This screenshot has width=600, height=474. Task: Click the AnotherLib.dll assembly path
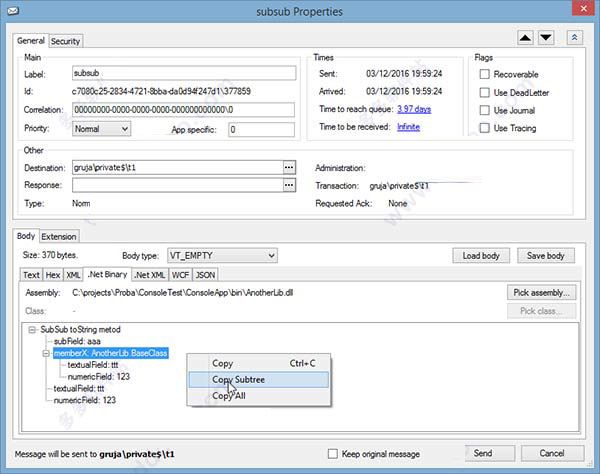(x=183, y=293)
